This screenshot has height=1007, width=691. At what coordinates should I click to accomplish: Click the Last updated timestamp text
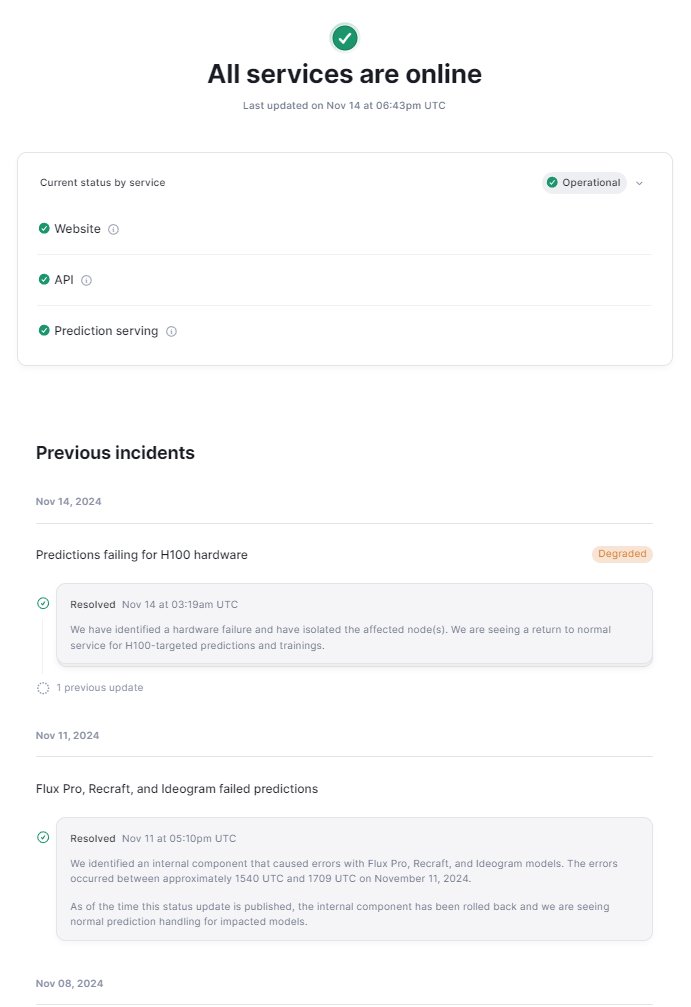point(344,105)
